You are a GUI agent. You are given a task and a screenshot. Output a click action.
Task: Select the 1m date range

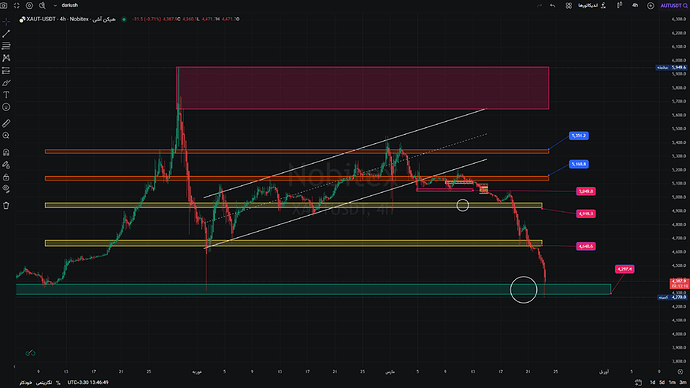click(x=672, y=382)
